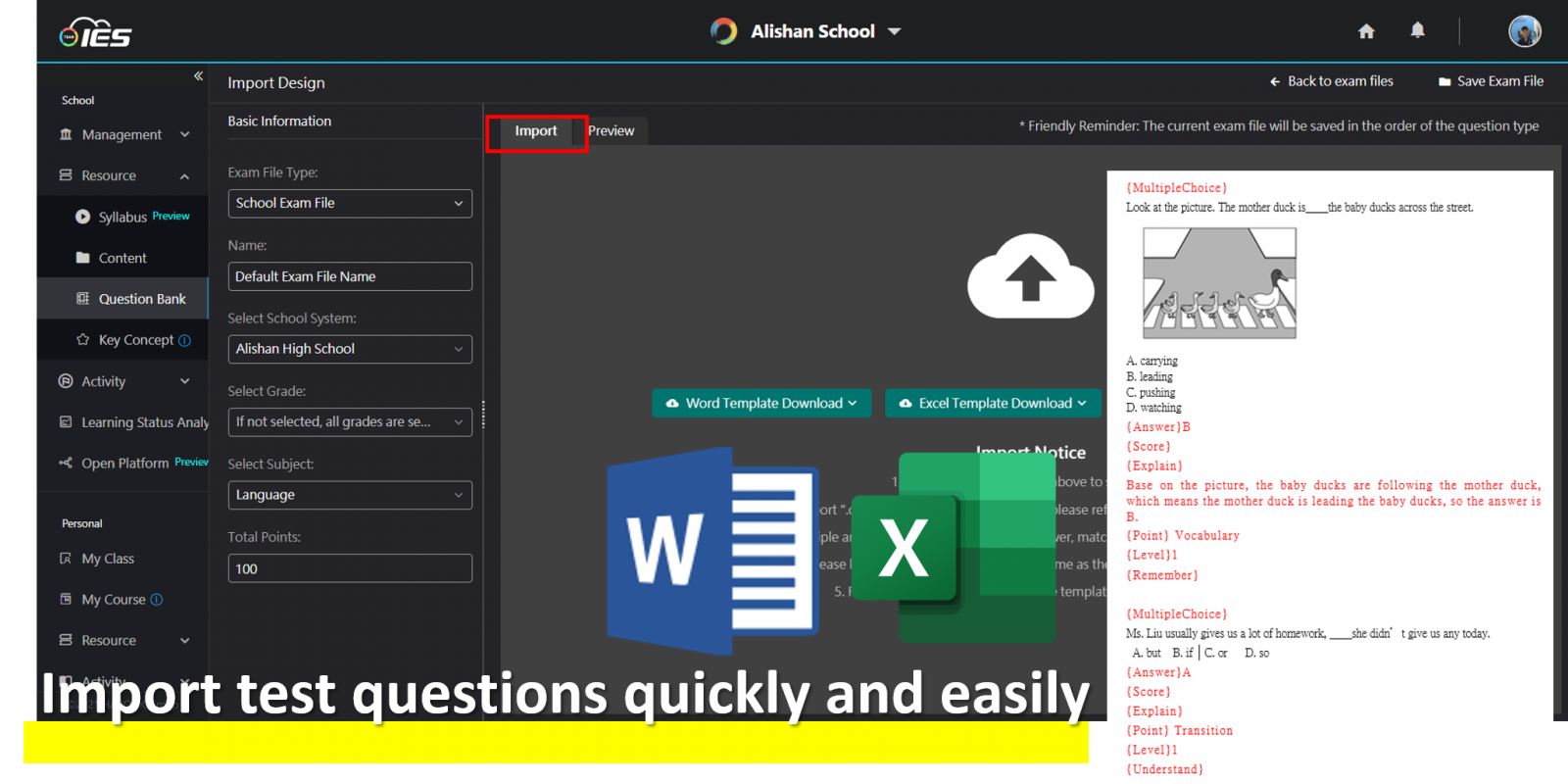Open Key Concept info icon
Viewport: 1568px width, 784px height.
coord(184,340)
